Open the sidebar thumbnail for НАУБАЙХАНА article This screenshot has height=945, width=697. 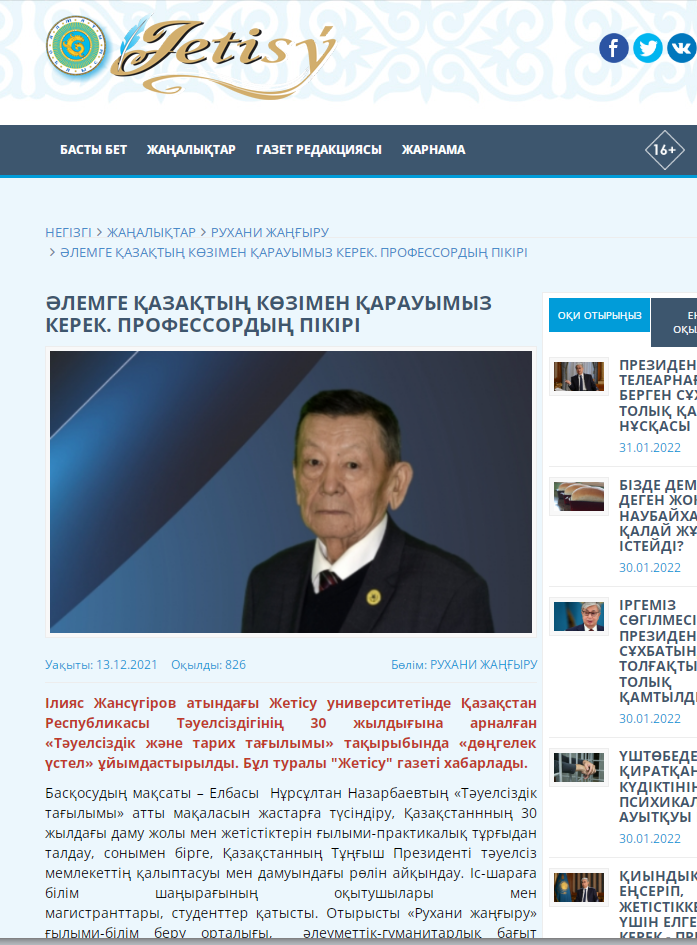coord(579,496)
